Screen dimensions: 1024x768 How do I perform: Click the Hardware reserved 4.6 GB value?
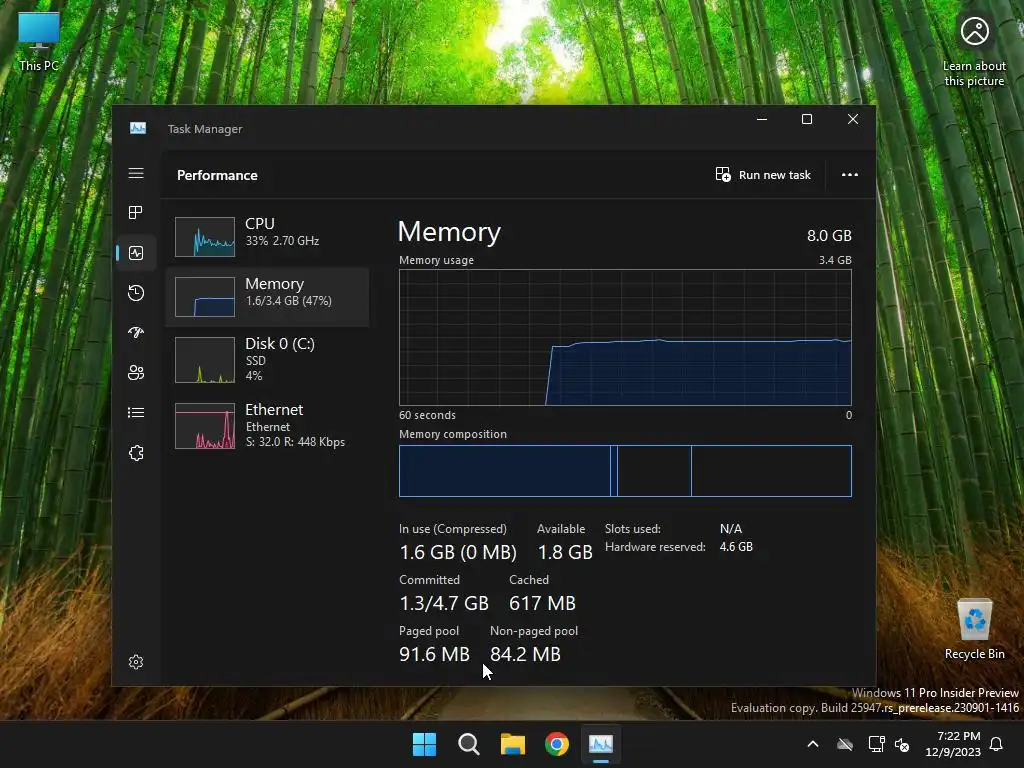[x=736, y=547]
